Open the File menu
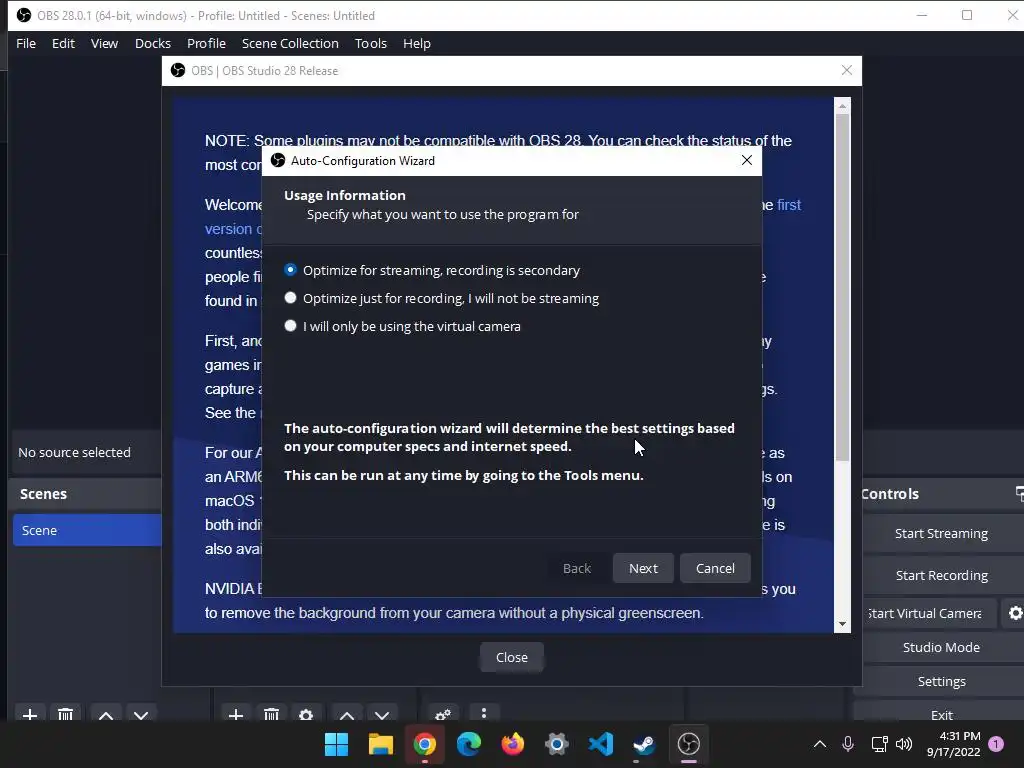This screenshot has width=1024, height=768. (x=26, y=43)
